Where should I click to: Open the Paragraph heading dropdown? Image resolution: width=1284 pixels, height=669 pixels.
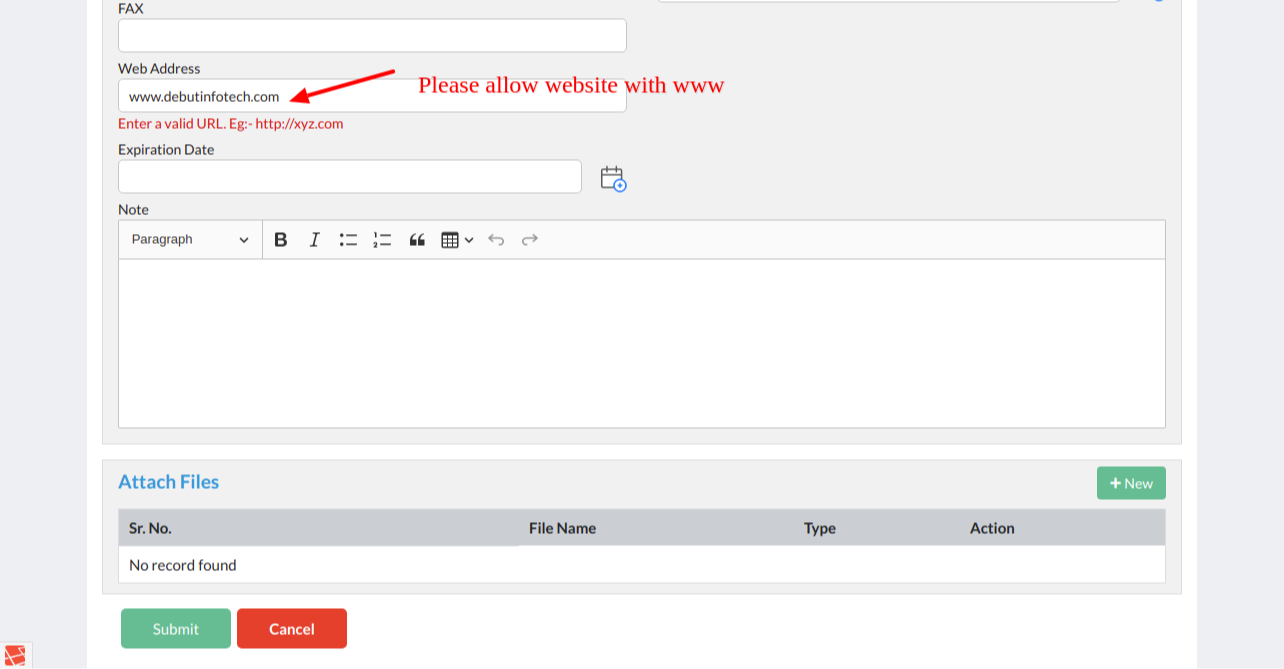point(190,240)
